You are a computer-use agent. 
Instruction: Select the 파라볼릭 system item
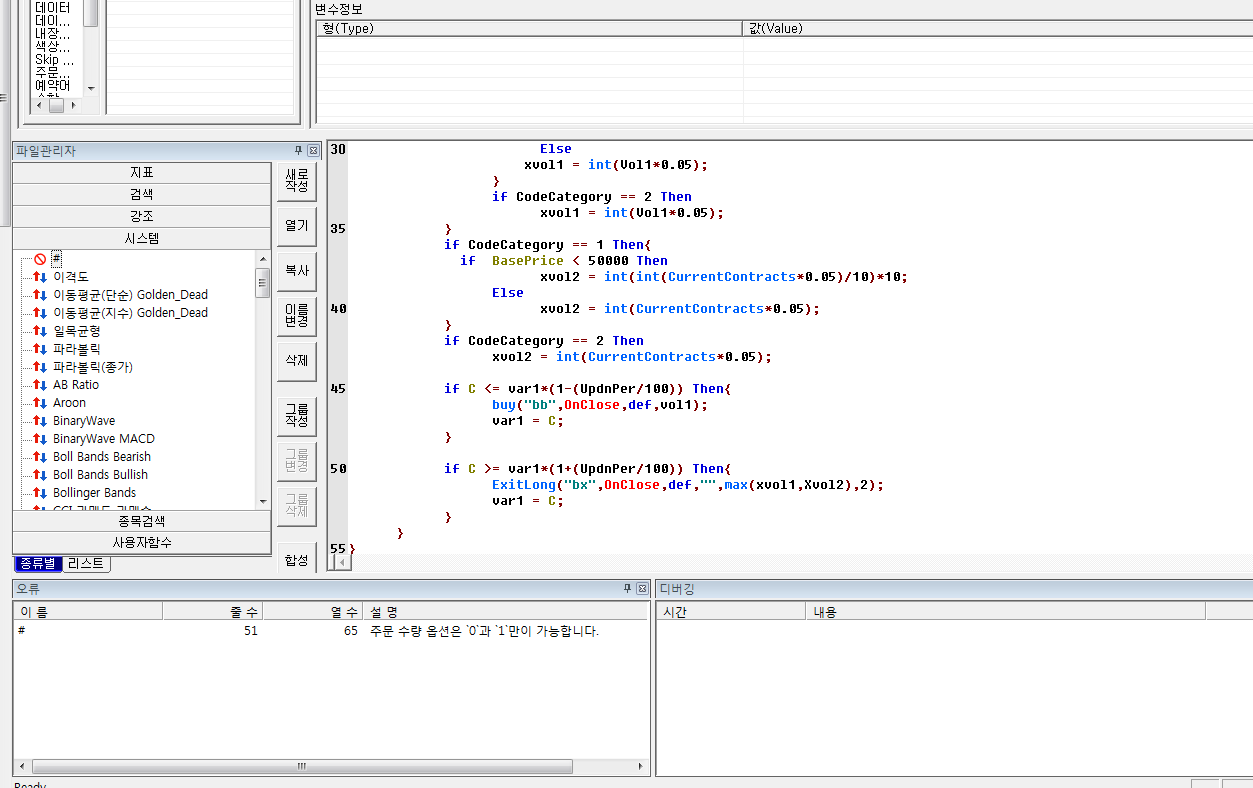tap(77, 349)
